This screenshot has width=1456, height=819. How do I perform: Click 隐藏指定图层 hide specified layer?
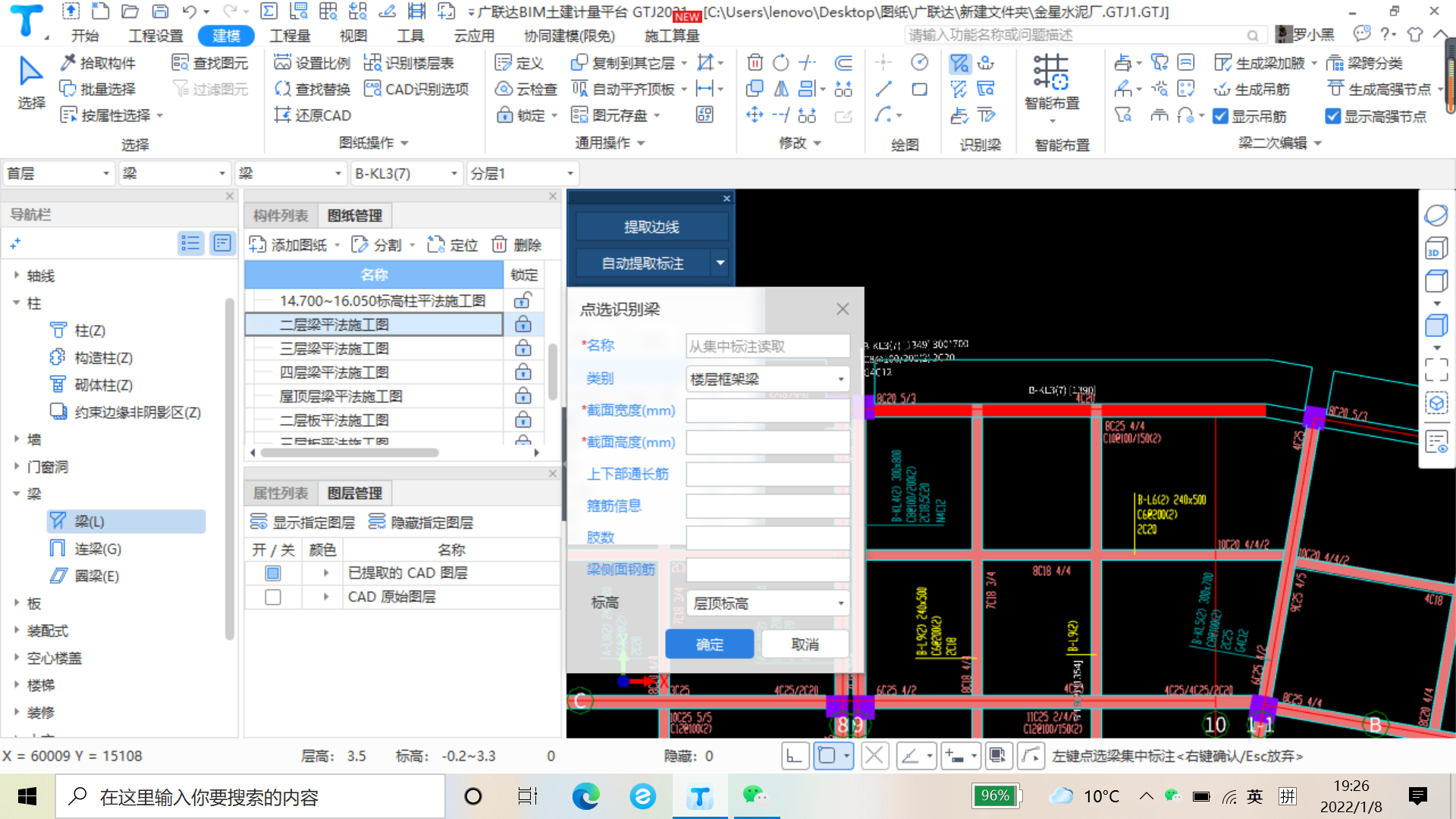coord(420,522)
